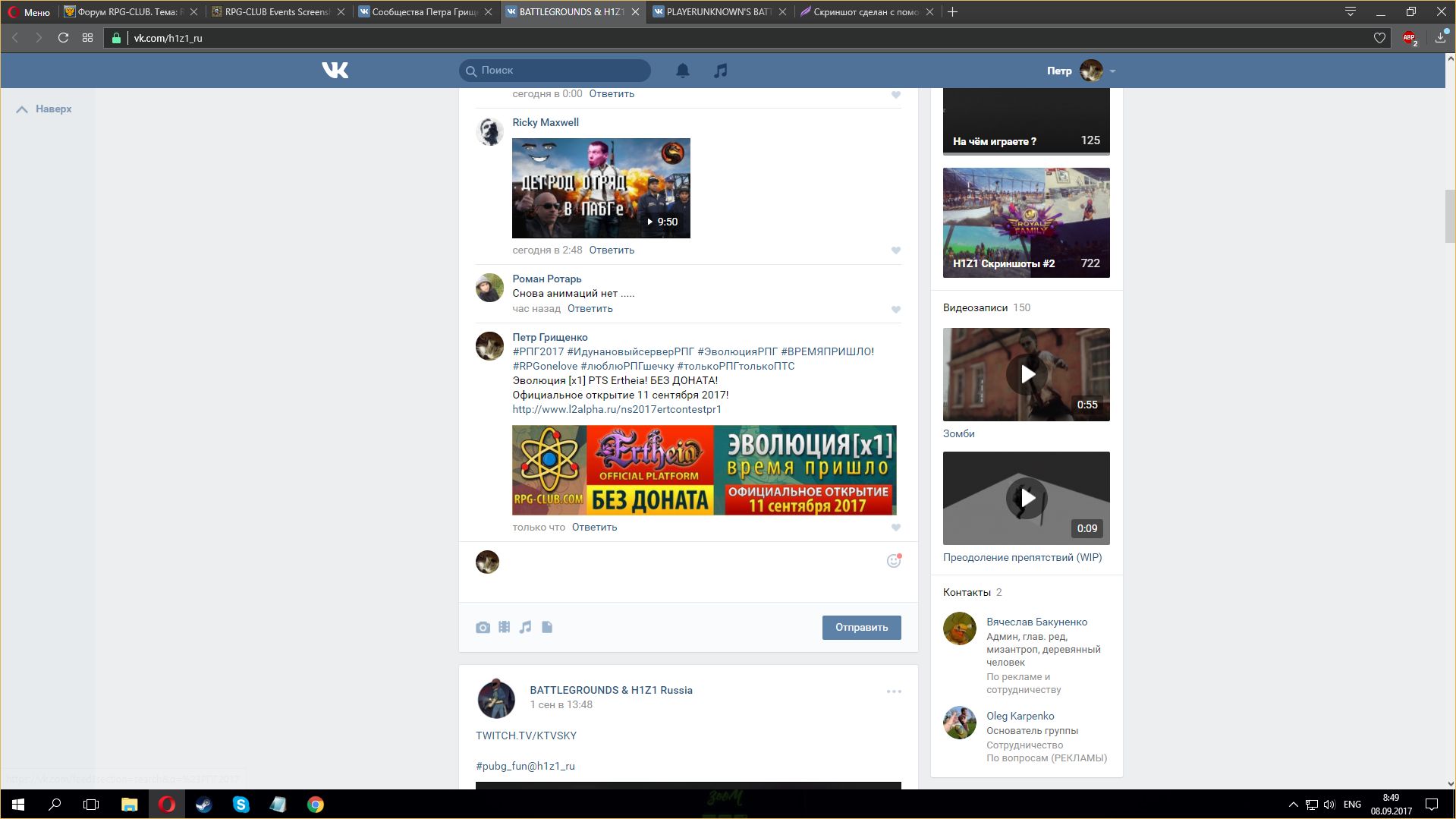Open Opera speed dial grid icon
The height and width of the screenshot is (819, 1456).
pyautogui.click(x=88, y=38)
